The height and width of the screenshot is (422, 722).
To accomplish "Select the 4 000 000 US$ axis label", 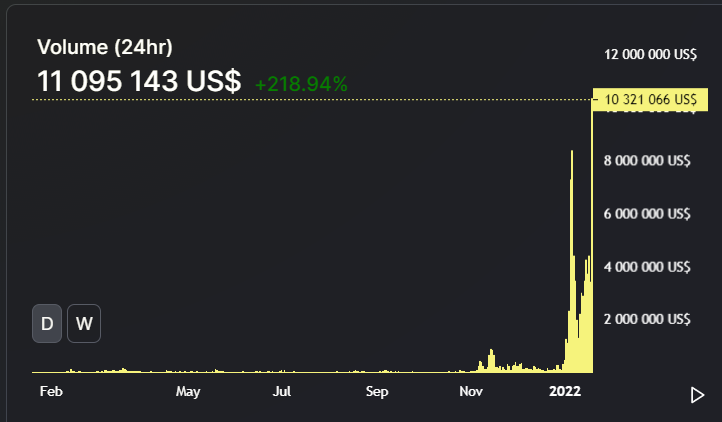I will (x=647, y=267).
